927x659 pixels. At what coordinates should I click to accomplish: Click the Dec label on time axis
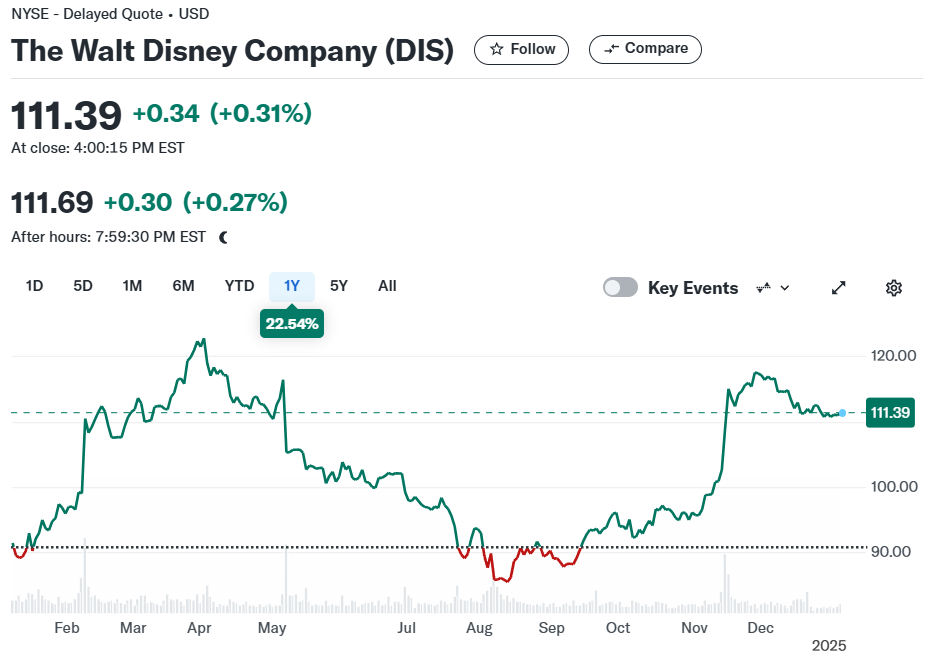(x=760, y=628)
